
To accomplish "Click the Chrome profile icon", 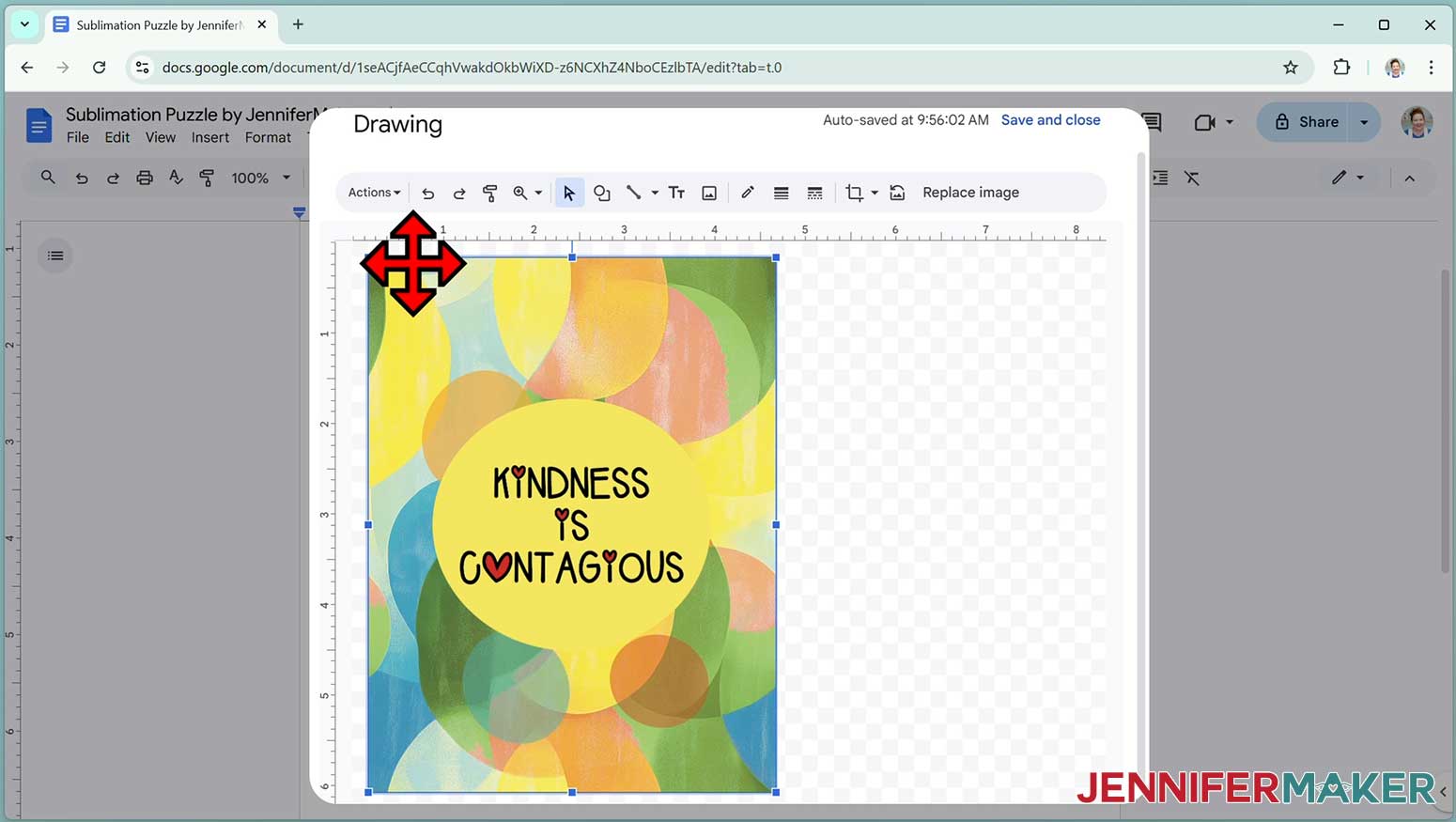I will [x=1395, y=68].
